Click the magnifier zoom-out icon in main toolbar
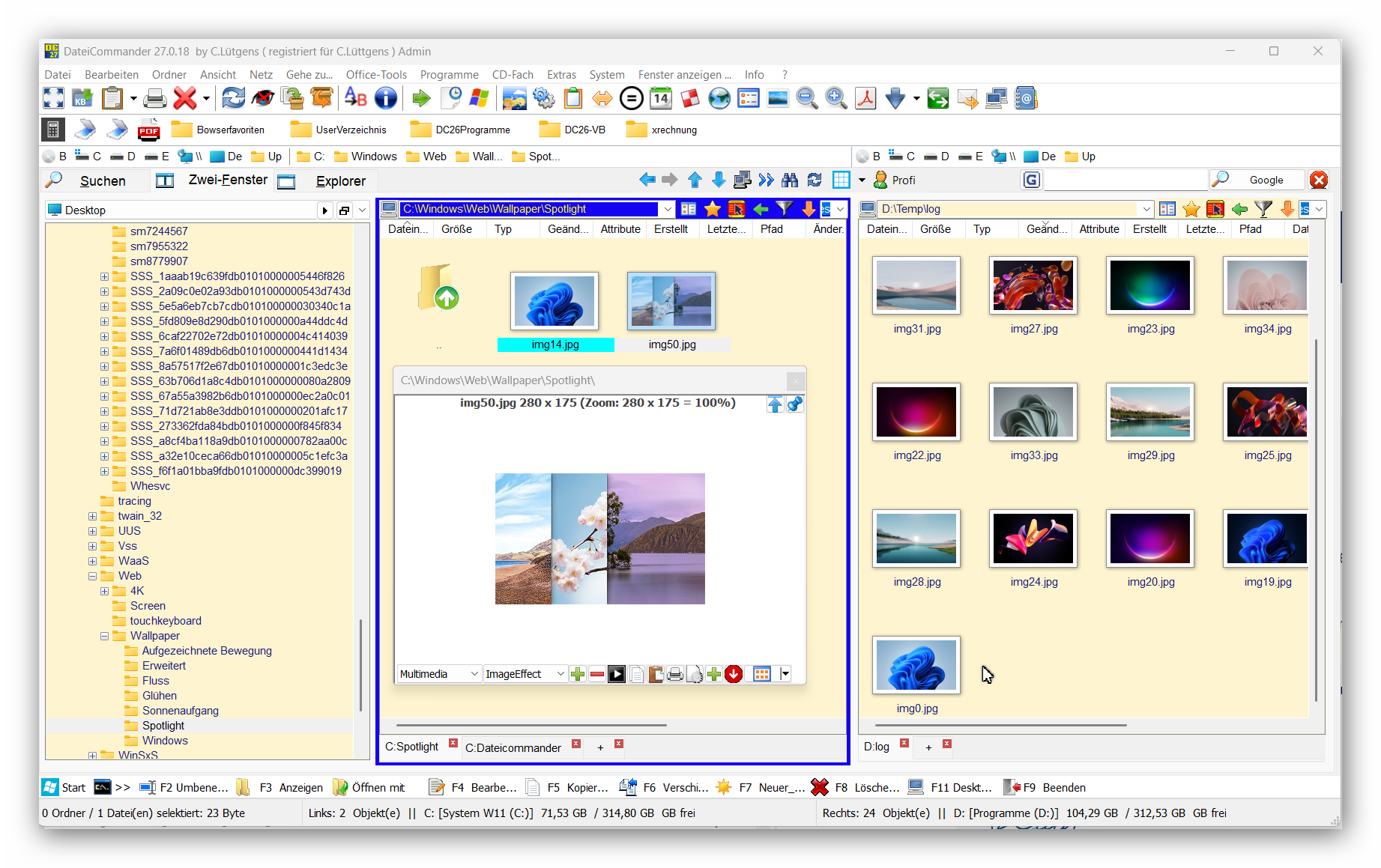The image size is (1381, 868). click(x=806, y=98)
